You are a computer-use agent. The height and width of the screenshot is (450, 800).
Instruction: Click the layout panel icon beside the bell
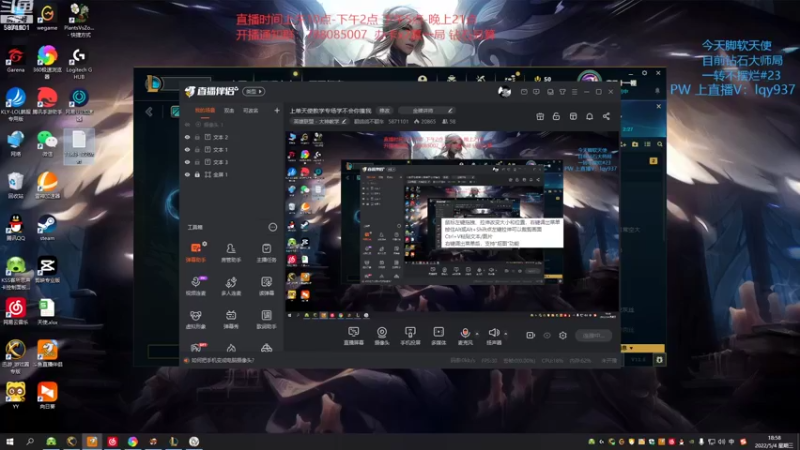(573, 116)
